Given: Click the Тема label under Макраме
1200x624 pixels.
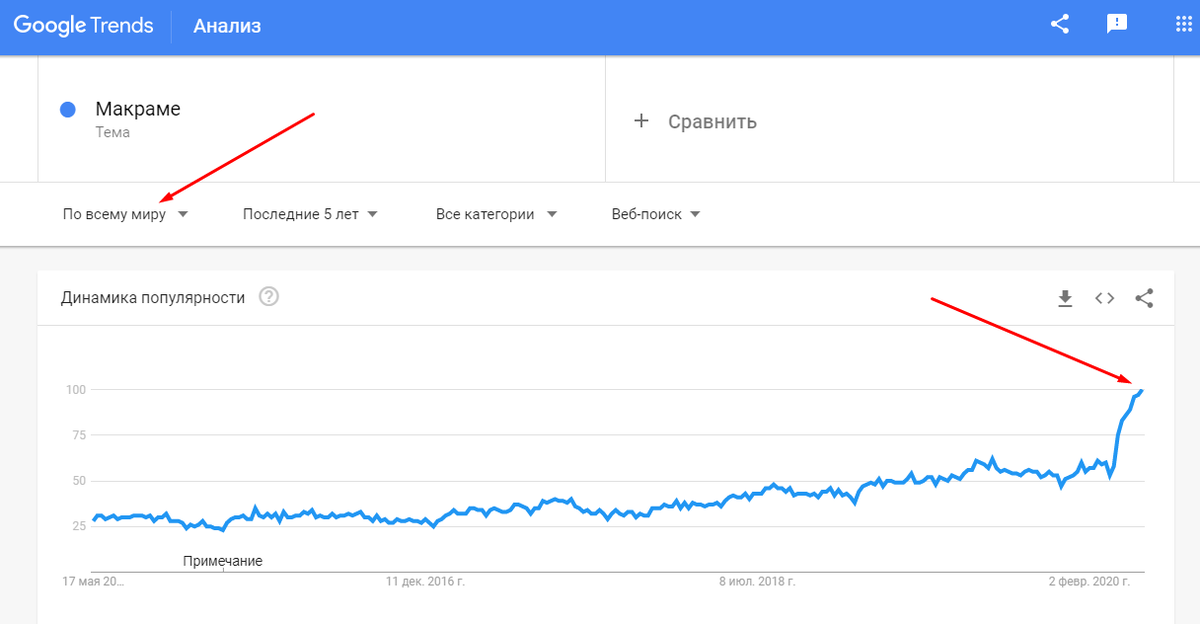Looking at the screenshot, I should click(x=112, y=132).
